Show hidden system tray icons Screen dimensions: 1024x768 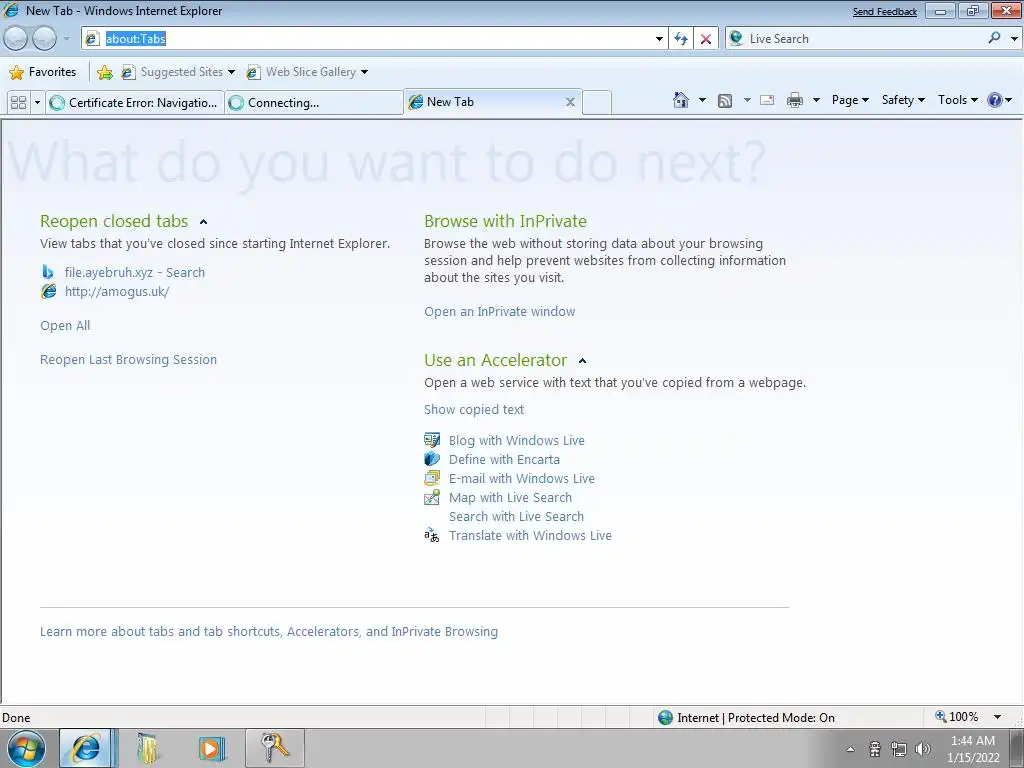(850, 749)
